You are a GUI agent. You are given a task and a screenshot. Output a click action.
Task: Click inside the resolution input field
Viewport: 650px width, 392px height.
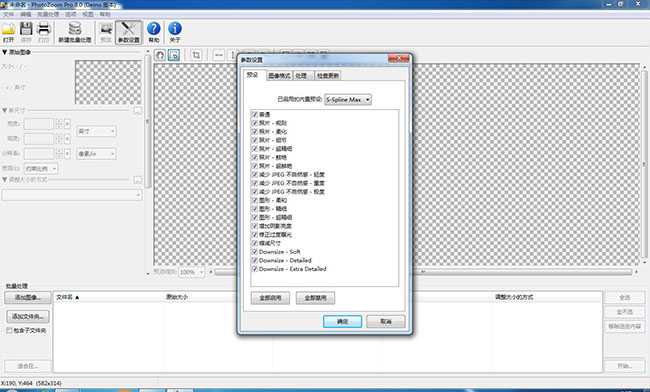pos(39,153)
